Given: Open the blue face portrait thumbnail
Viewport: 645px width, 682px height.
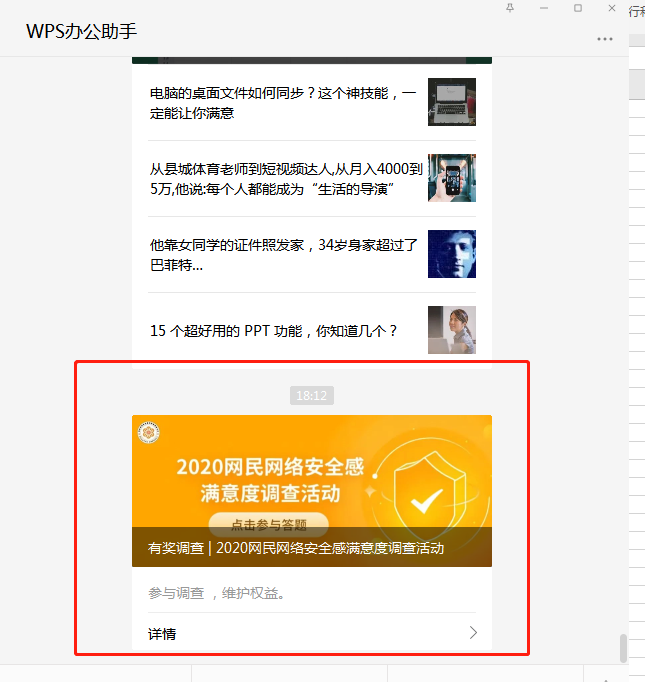Looking at the screenshot, I should pyautogui.click(x=451, y=254).
